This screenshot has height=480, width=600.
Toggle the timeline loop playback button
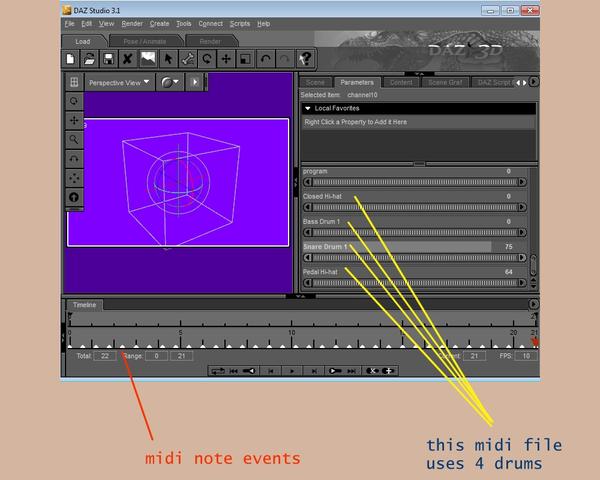(218, 371)
